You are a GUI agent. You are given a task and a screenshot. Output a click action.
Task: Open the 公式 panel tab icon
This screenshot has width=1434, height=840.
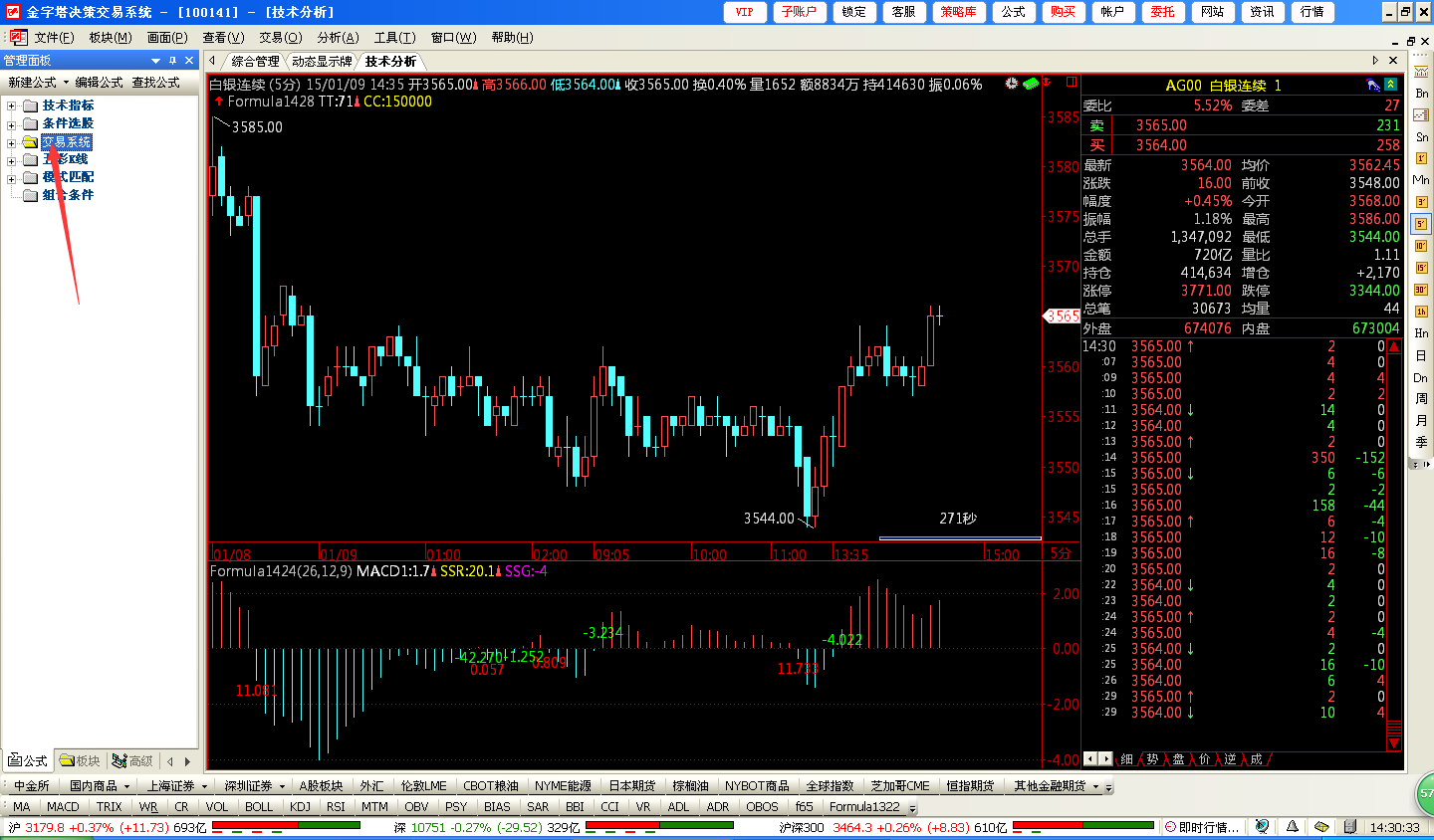pos(15,760)
